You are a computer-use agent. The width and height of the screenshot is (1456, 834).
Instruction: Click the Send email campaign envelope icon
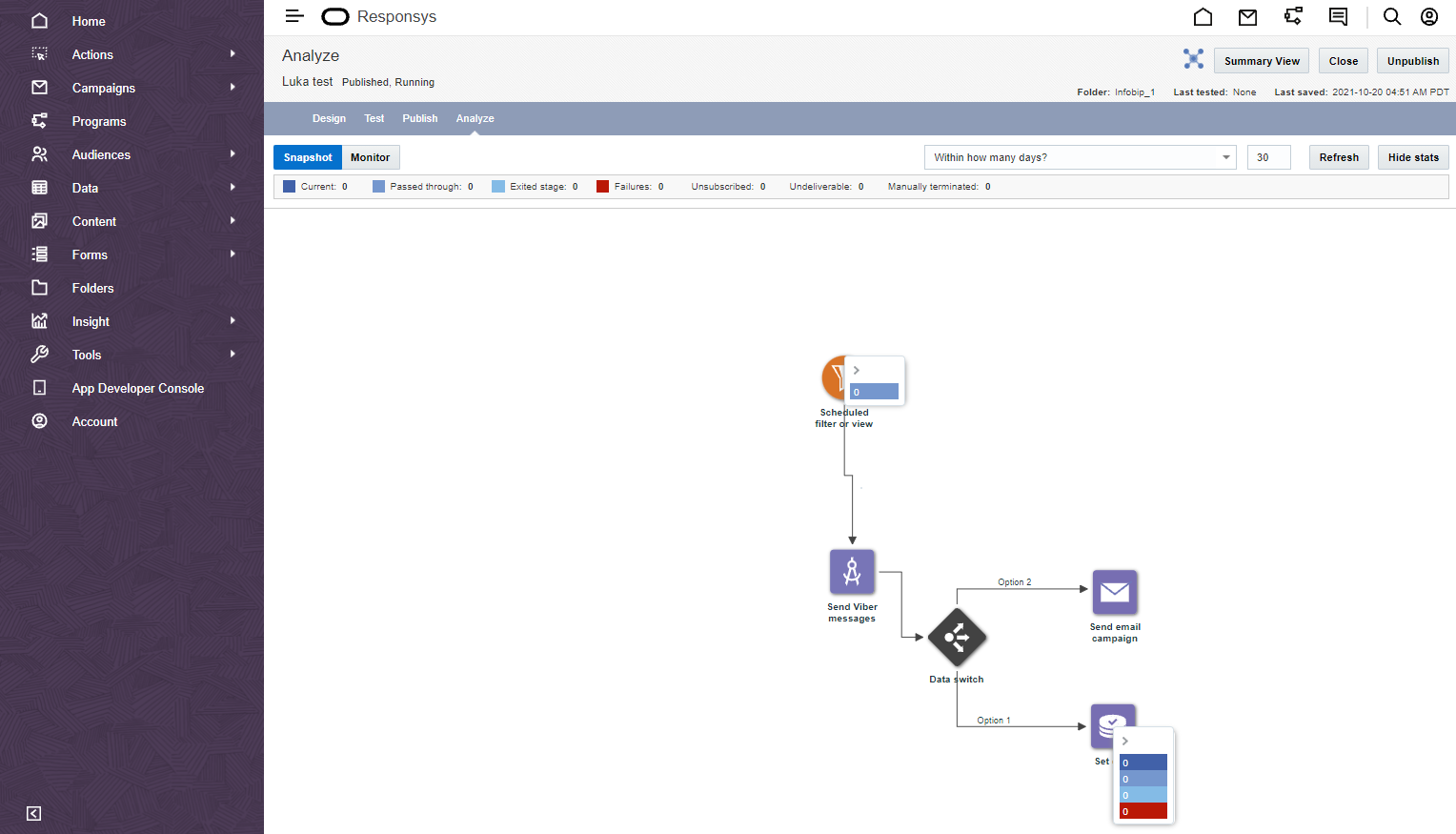point(1115,593)
